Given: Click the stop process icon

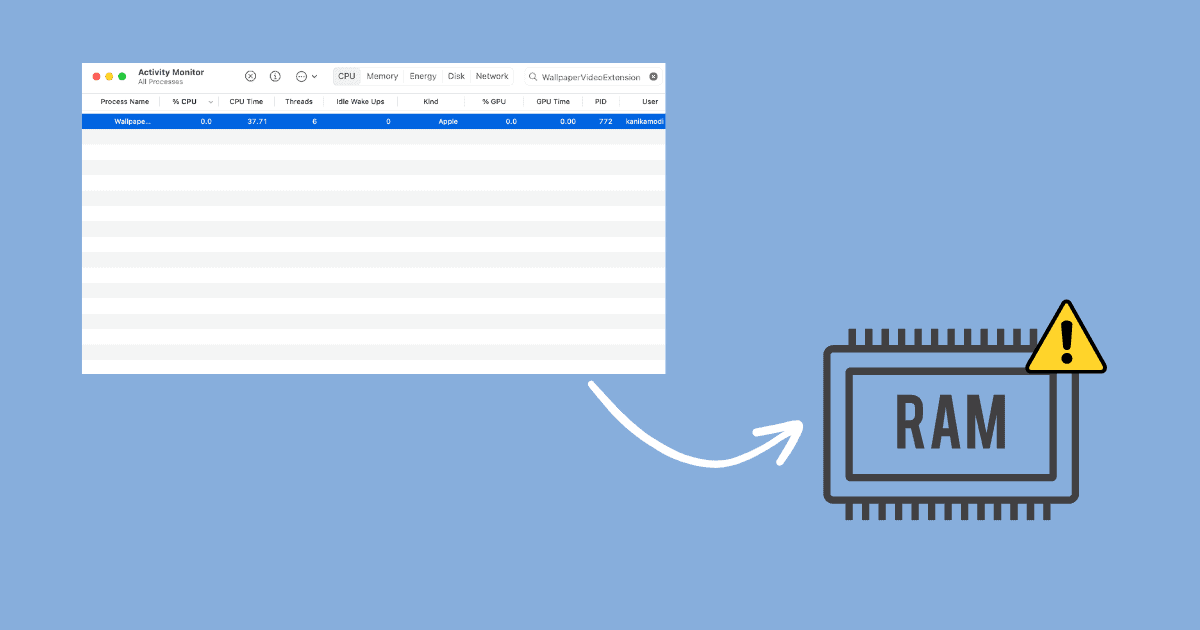Looking at the screenshot, I should tap(250, 76).
